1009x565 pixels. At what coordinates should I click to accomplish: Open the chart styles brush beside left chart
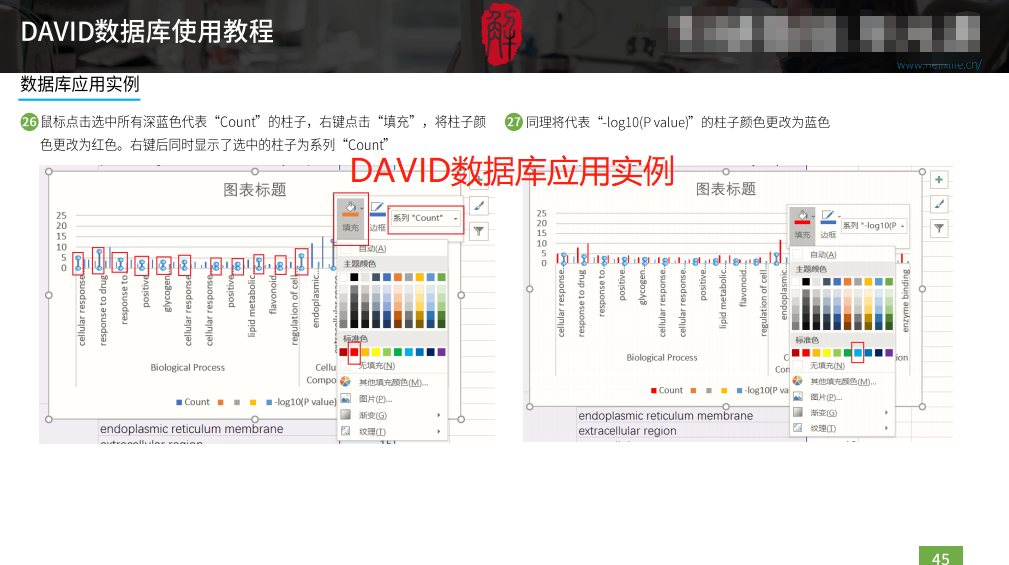click(479, 206)
